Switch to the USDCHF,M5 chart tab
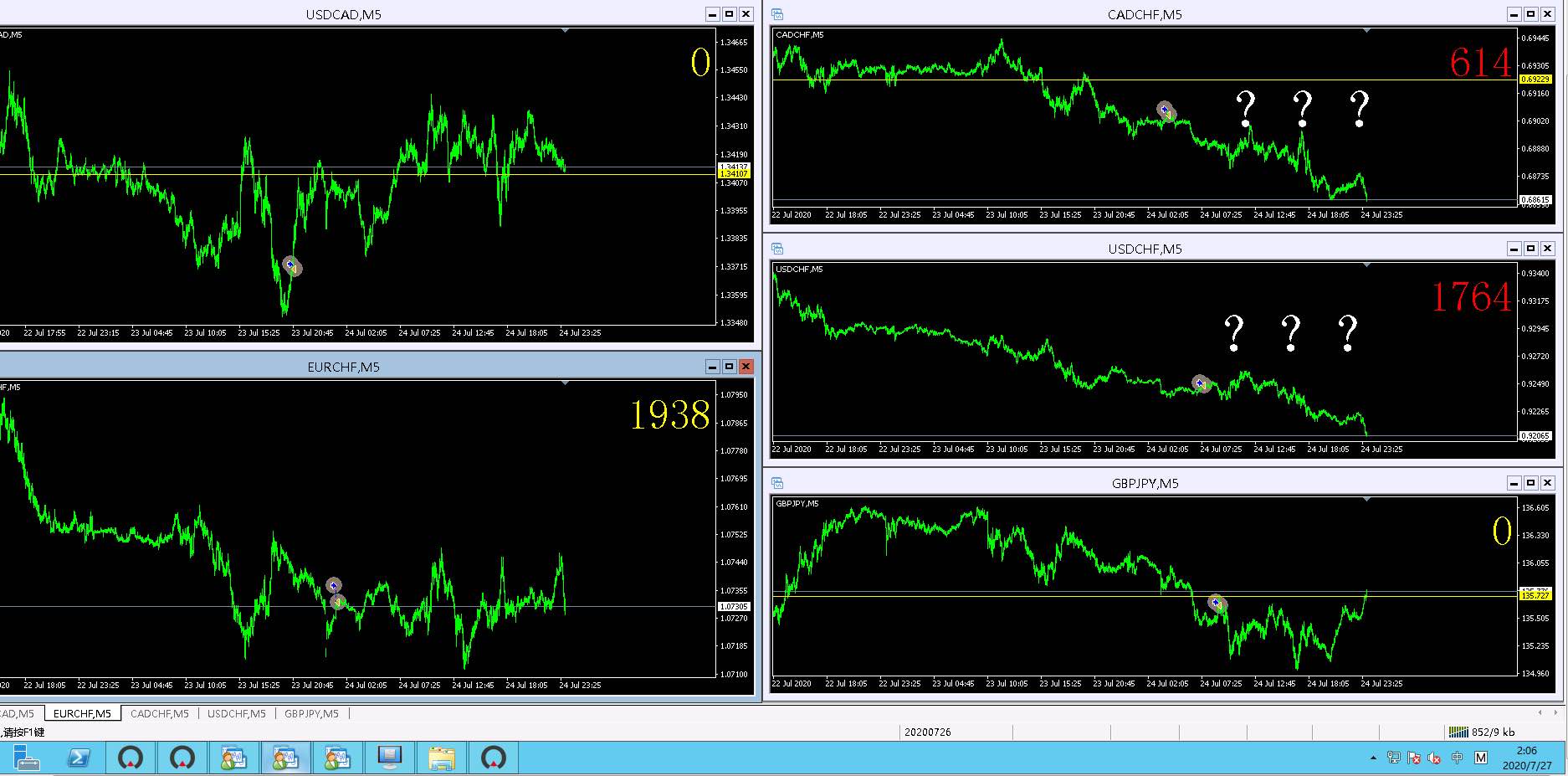The width and height of the screenshot is (1568, 776). point(237,713)
